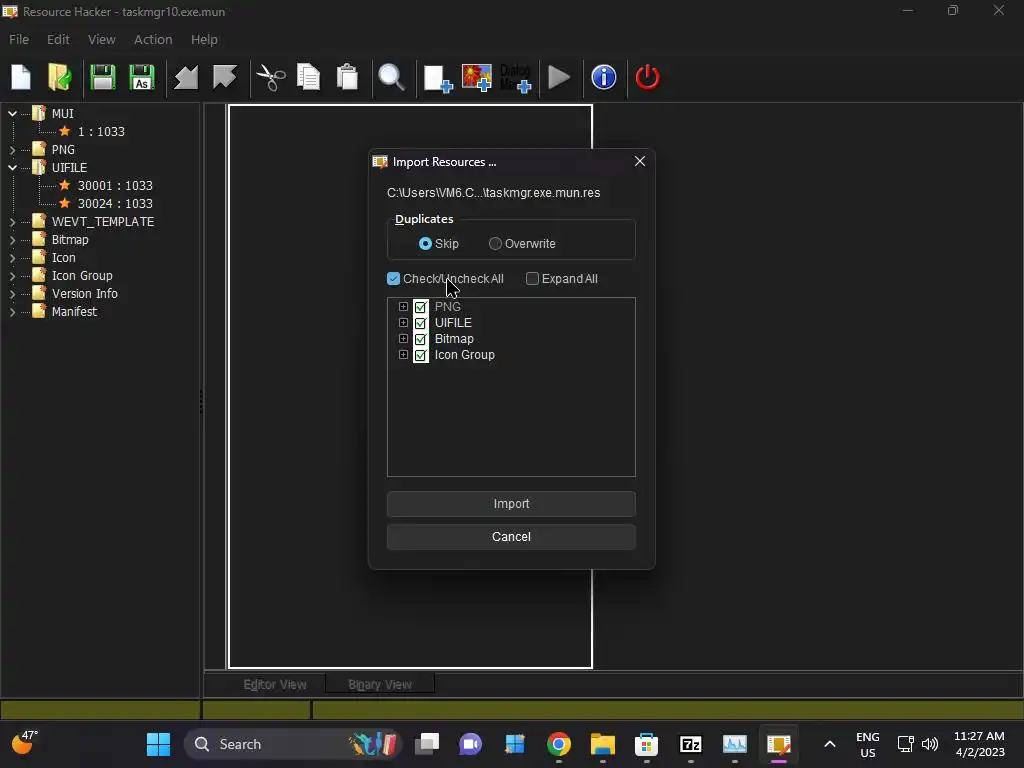Open a file with the folder icon

point(60,78)
